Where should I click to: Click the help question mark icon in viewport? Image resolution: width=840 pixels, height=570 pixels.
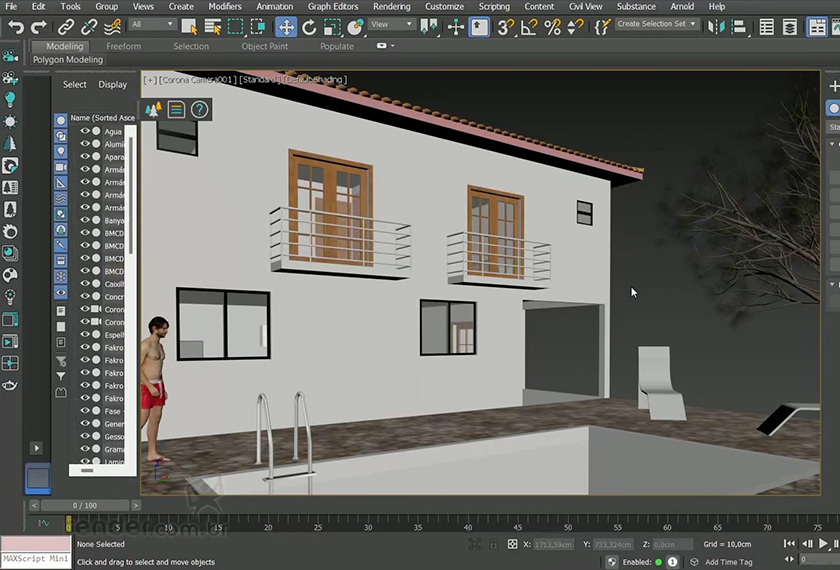200,110
